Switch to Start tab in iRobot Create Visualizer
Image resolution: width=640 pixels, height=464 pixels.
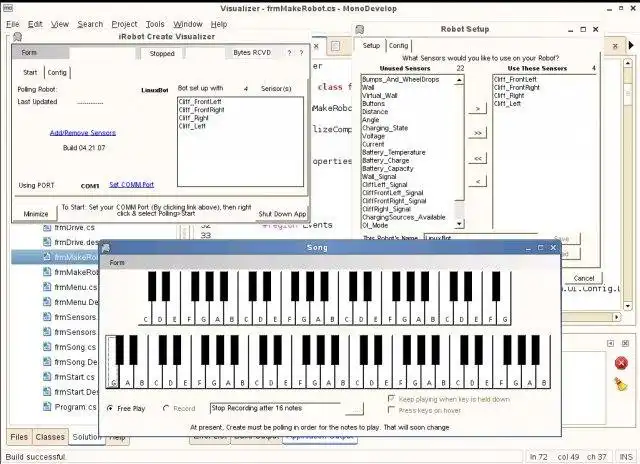click(30, 73)
